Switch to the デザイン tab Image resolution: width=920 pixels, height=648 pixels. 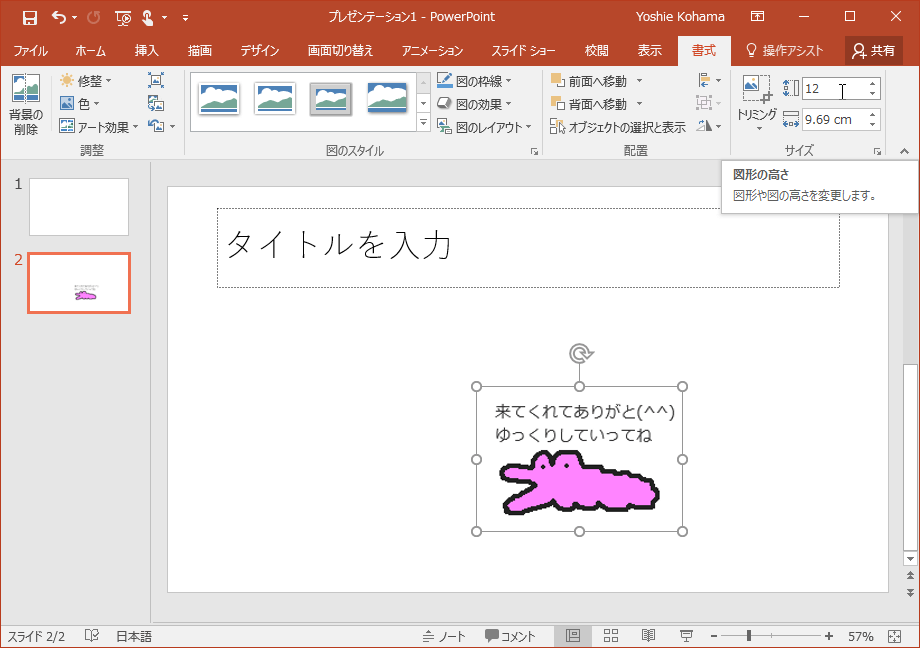tap(259, 51)
